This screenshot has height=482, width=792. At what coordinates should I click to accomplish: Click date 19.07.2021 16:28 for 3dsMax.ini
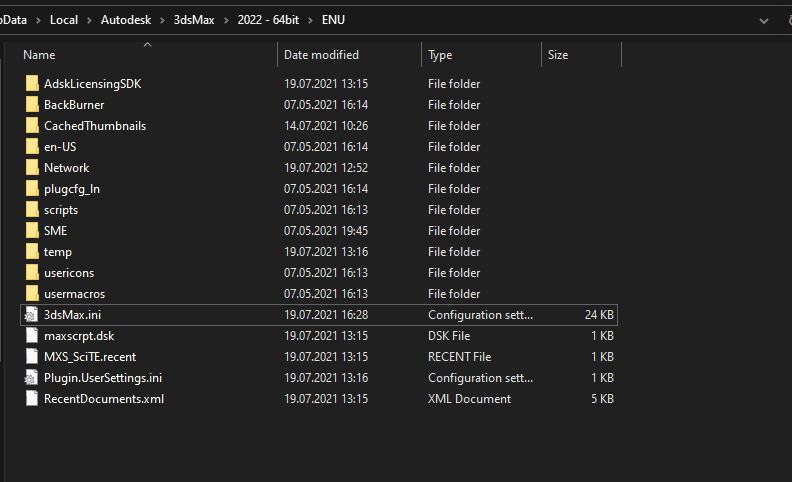tap(326, 314)
